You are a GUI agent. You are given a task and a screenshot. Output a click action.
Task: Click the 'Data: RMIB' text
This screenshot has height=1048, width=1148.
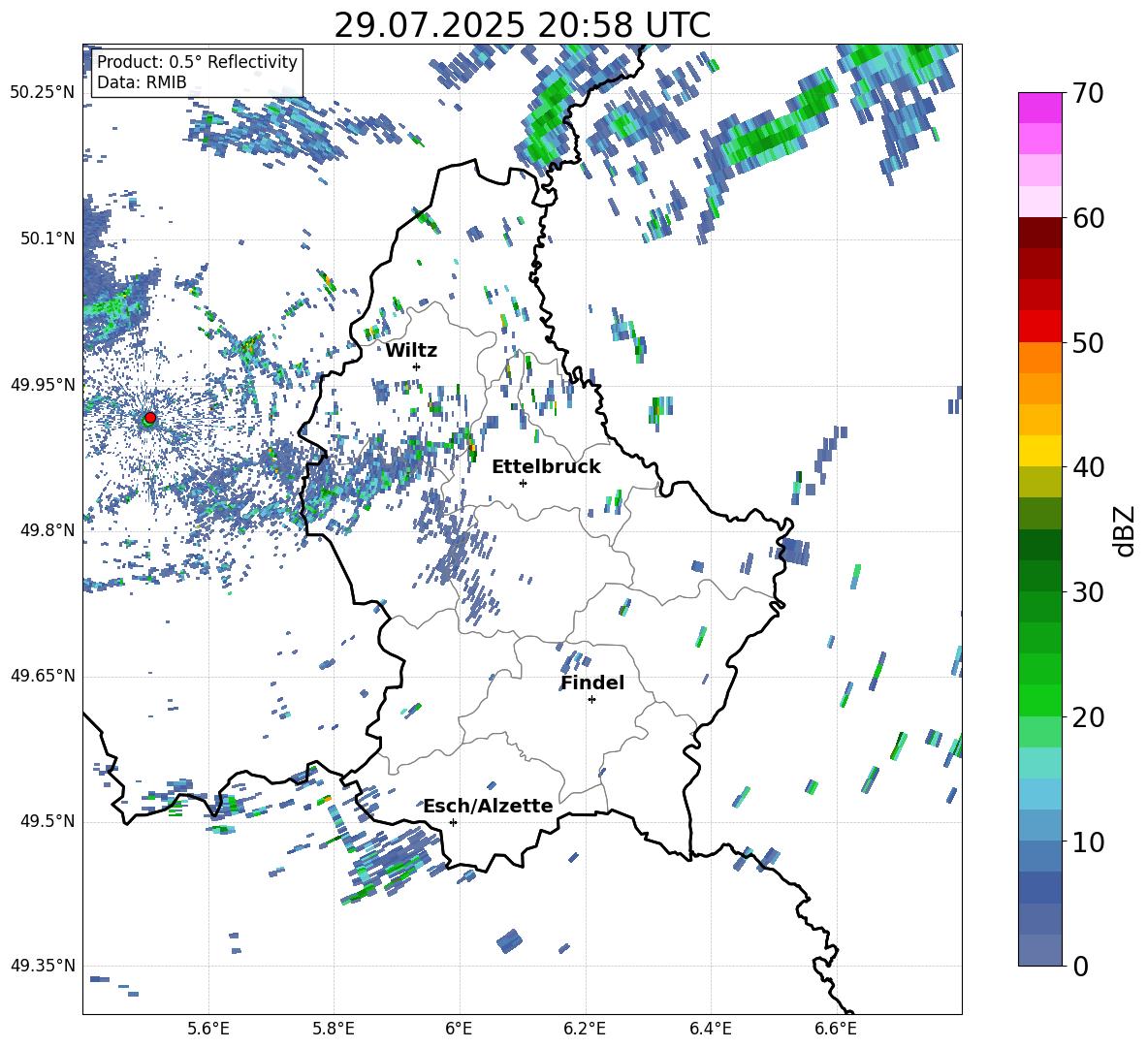142,82
